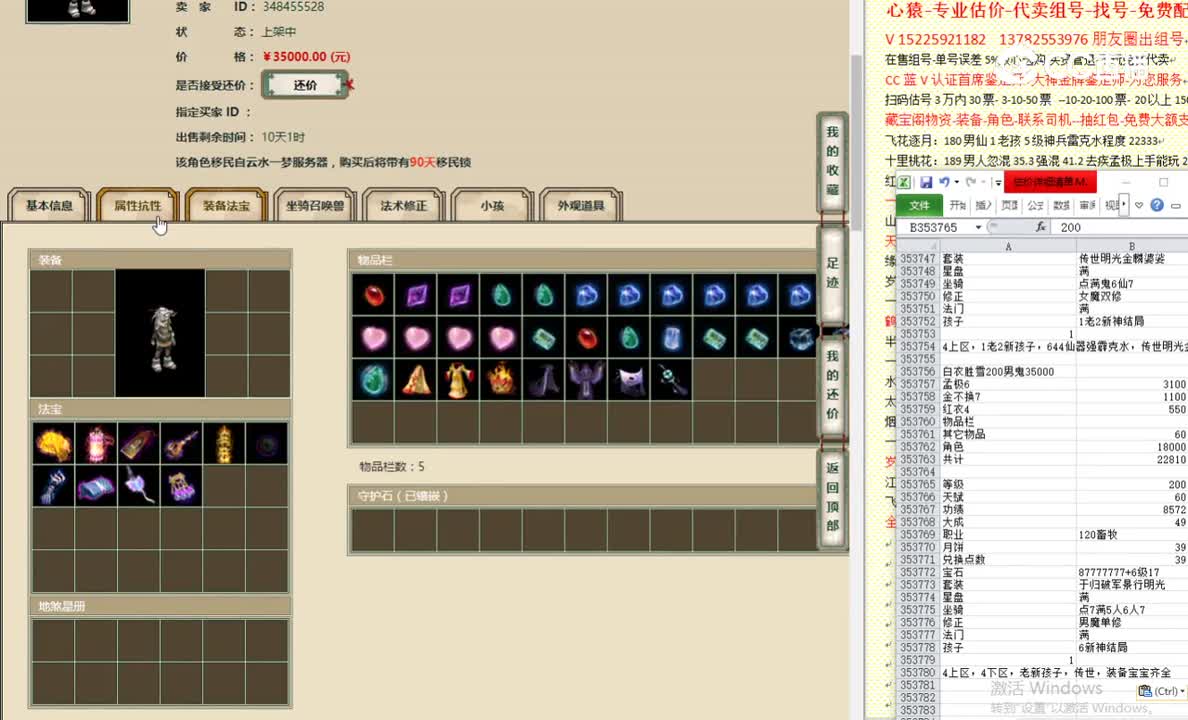1188x720 pixels.
Task: Click the golden pagoda in the 法宝 panel
Action: tap(225, 443)
